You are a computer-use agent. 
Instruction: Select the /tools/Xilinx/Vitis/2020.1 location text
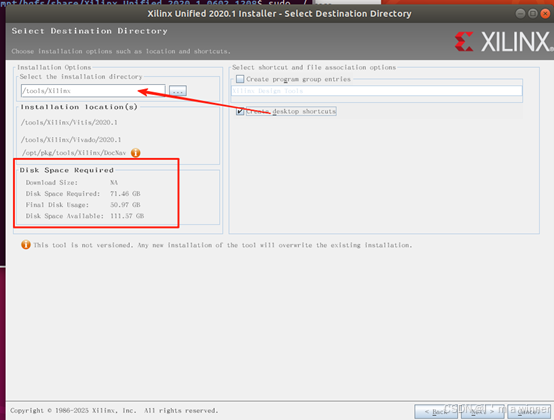click(x=69, y=123)
